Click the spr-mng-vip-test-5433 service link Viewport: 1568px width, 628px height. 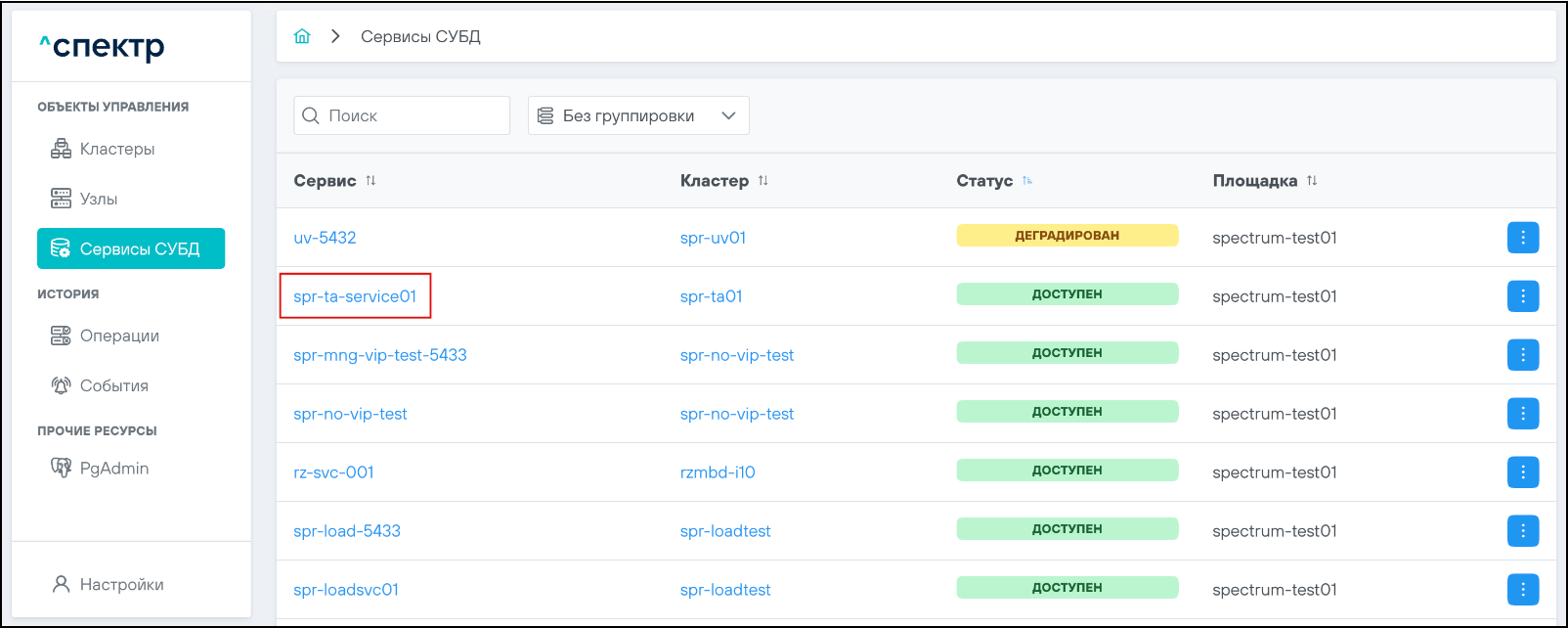pyautogui.click(x=379, y=355)
